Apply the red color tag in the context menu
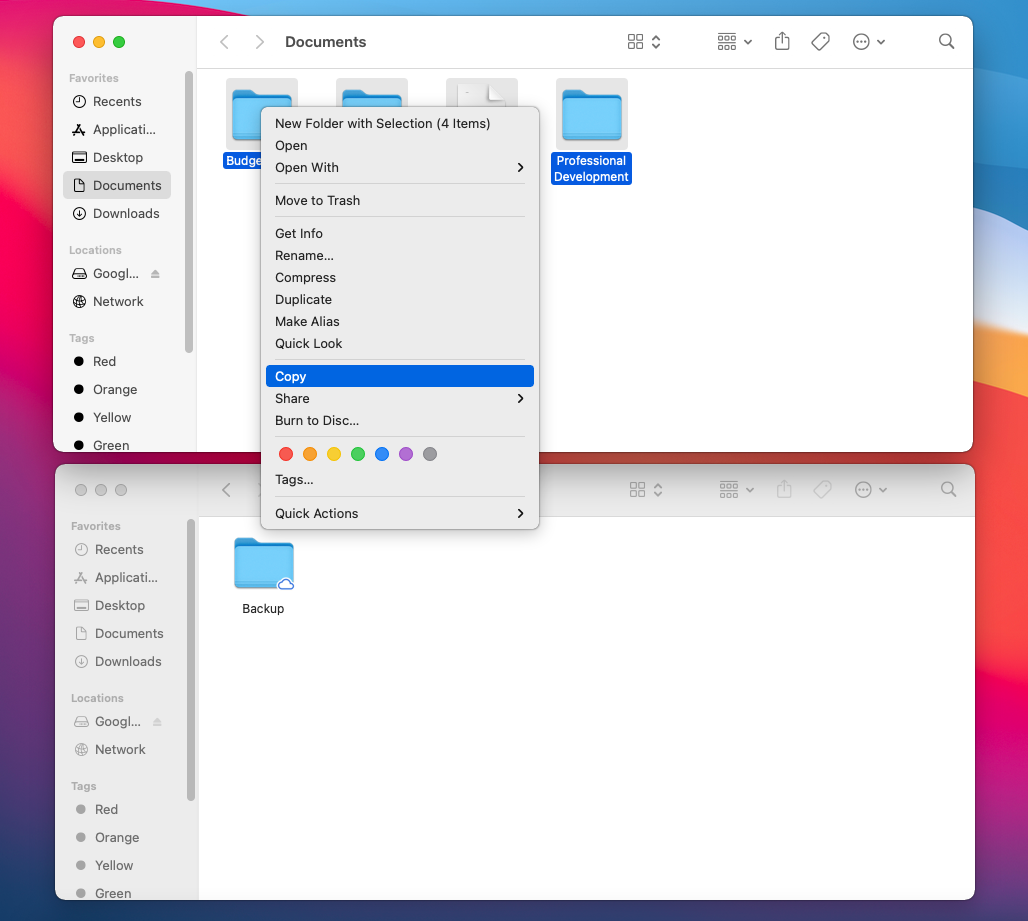Image resolution: width=1028 pixels, height=921 pixels. (x=286, y=454)
